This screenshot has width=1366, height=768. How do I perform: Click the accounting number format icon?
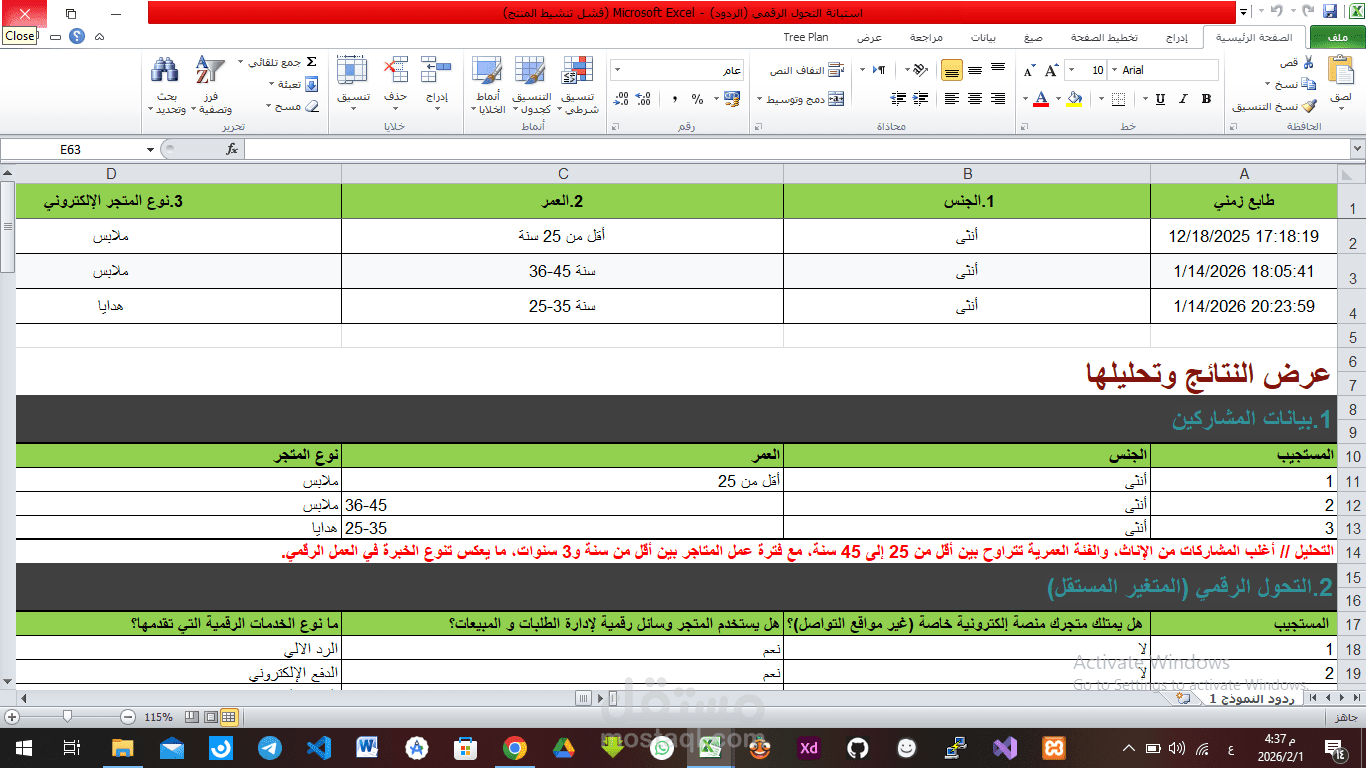click(731, 99)
